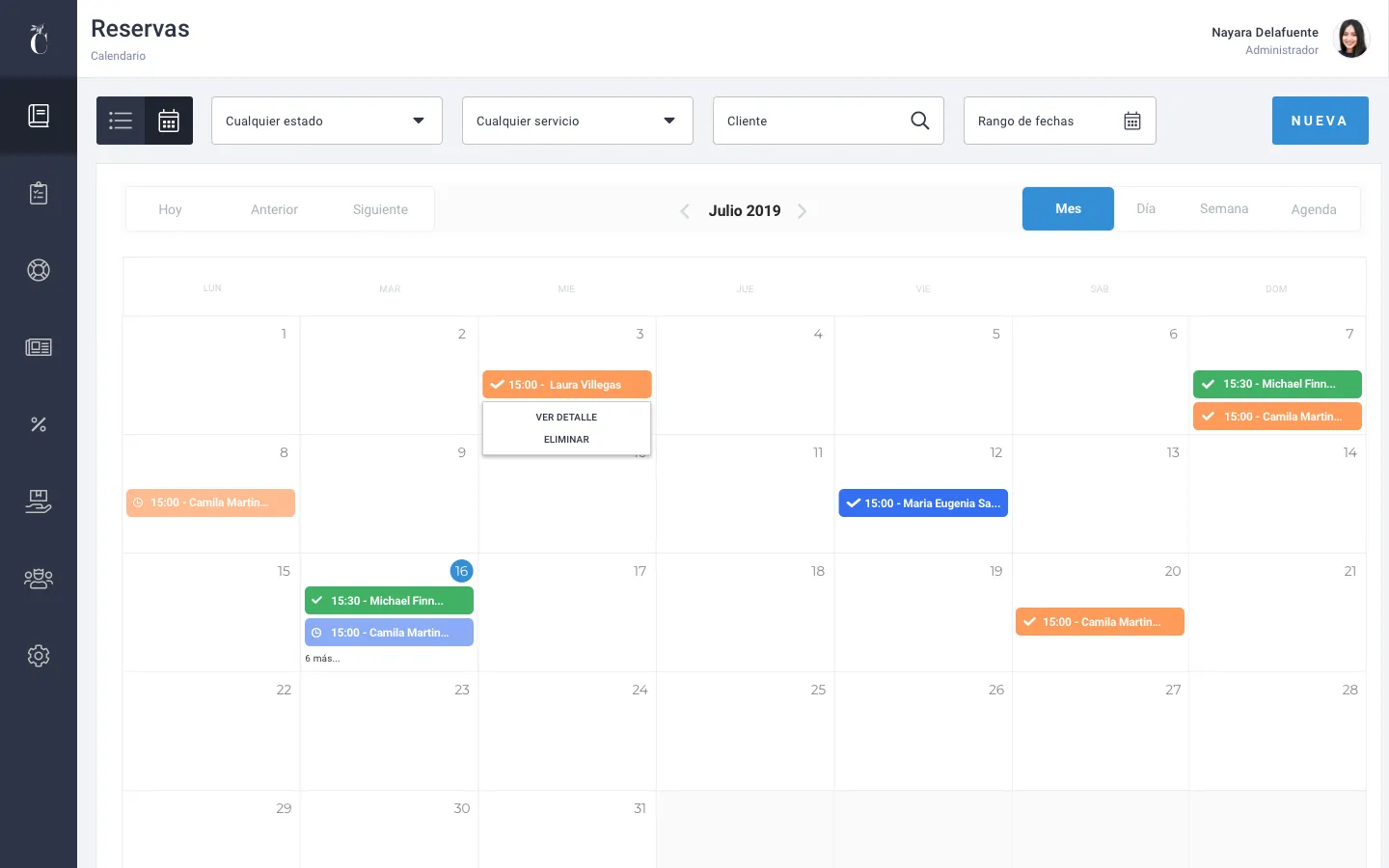
Task: Go to next month chevron
Action: (802, 210)
